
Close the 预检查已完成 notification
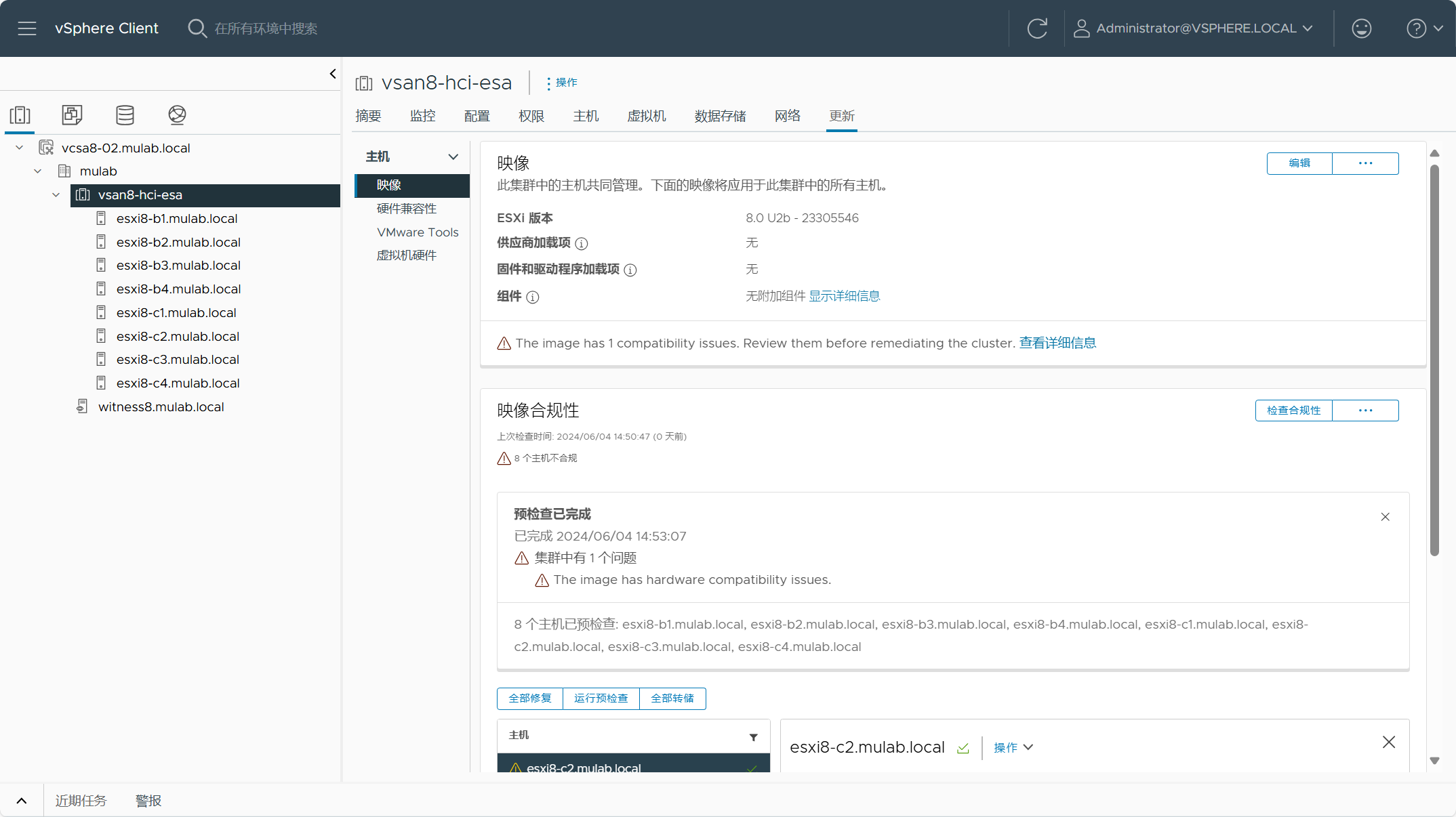coord(1386,517)
